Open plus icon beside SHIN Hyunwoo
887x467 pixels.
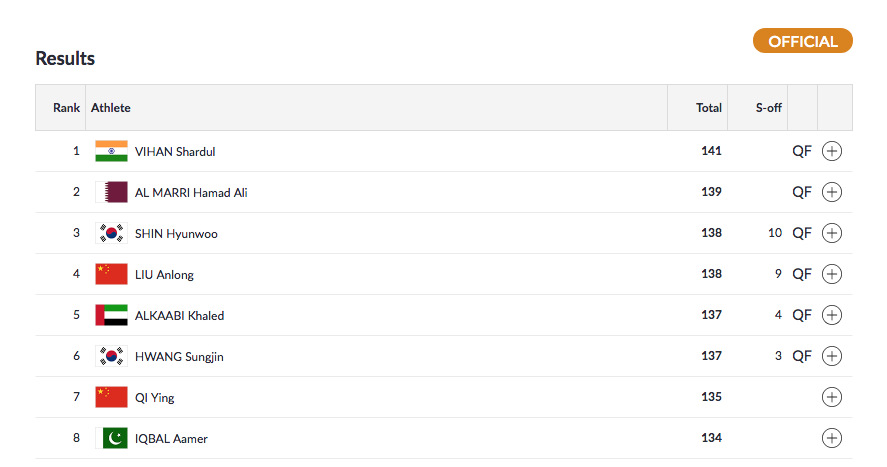[832, 233]
